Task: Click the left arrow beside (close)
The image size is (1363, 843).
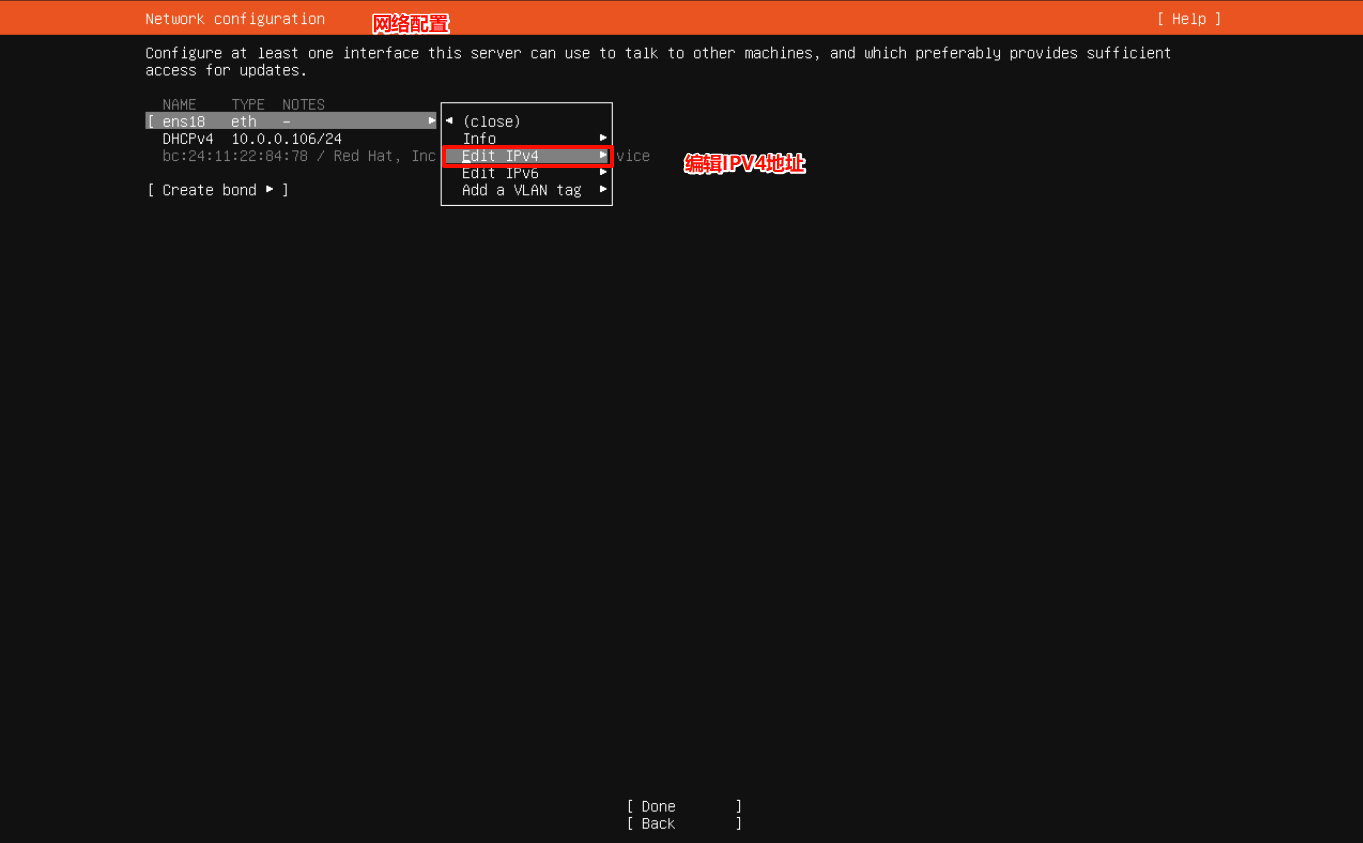Action: click(x=450, y=121)
